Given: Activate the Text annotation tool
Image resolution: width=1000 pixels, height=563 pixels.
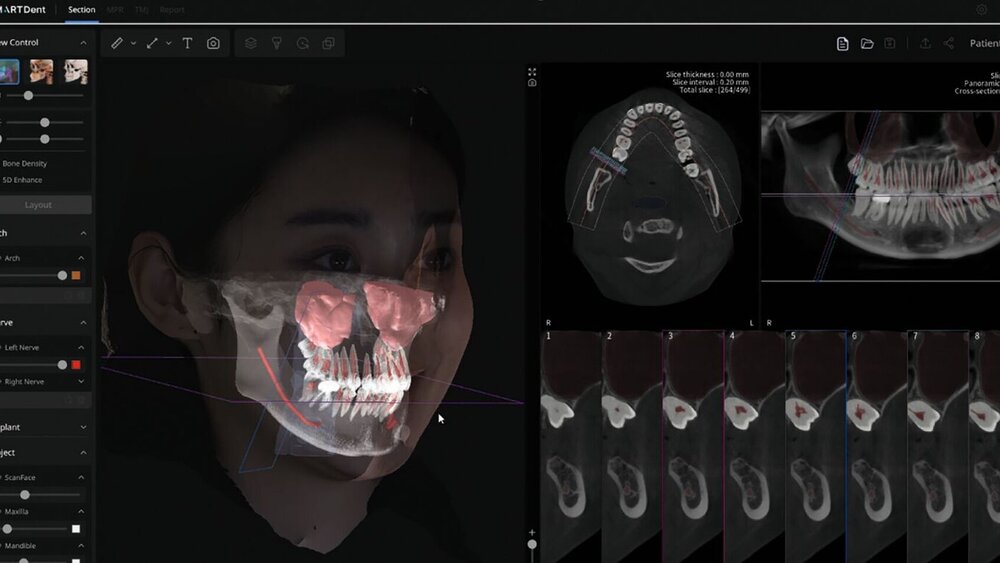Looking at the screenshot, I should point(187,43).
